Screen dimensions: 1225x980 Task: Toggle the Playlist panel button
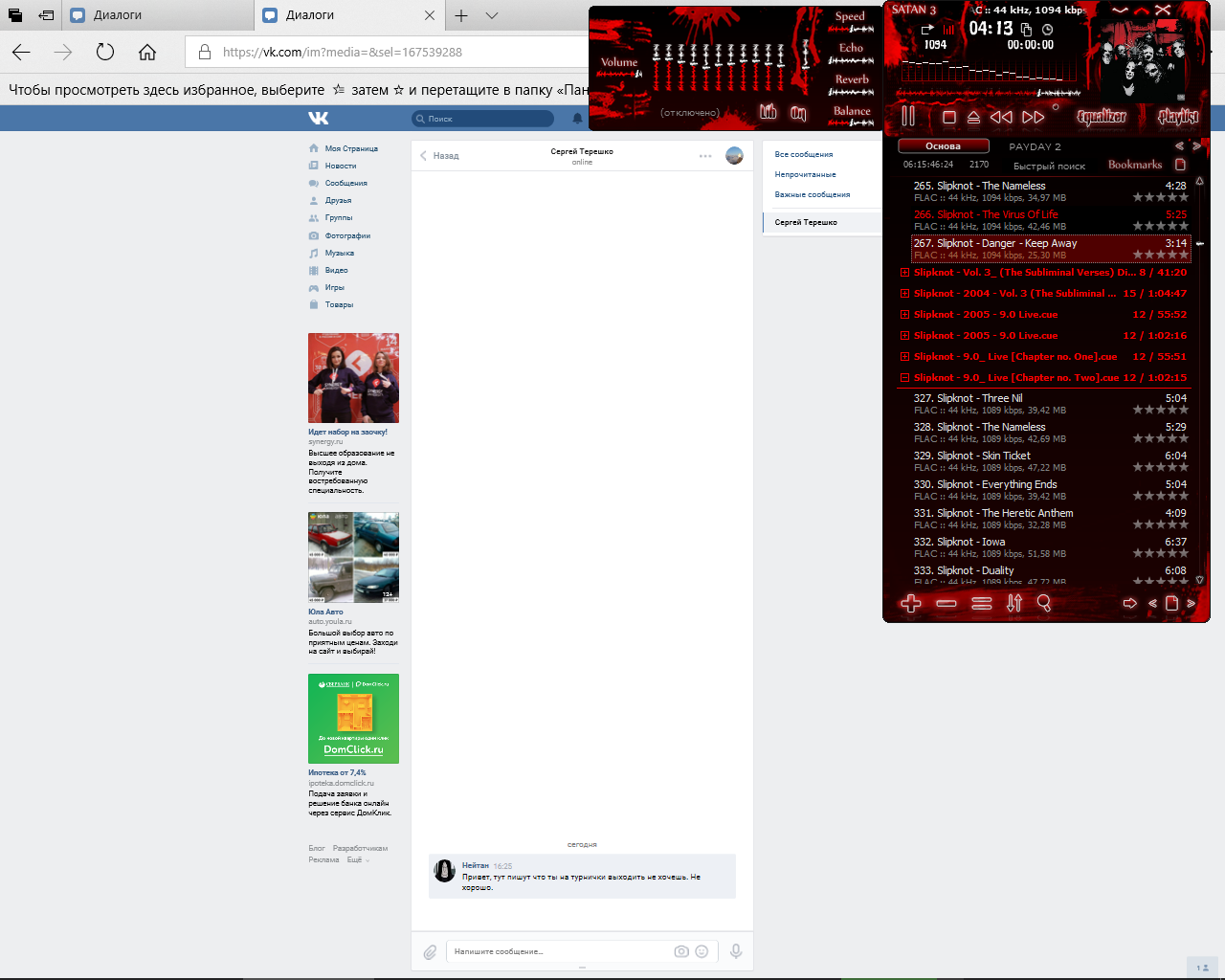(1178, 117)
